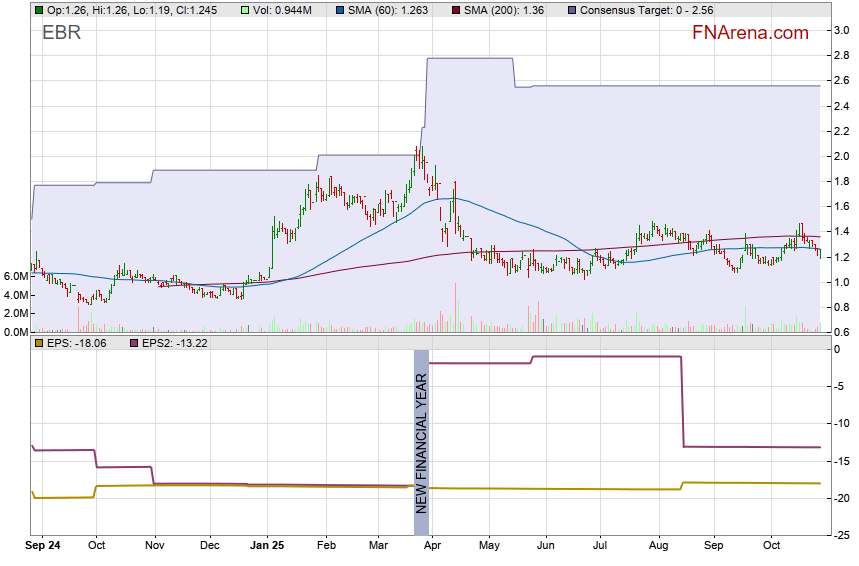The image size is (859, 566).
Task: Click the Consensus Target legend swatch
Action: [x=572, y=9]
